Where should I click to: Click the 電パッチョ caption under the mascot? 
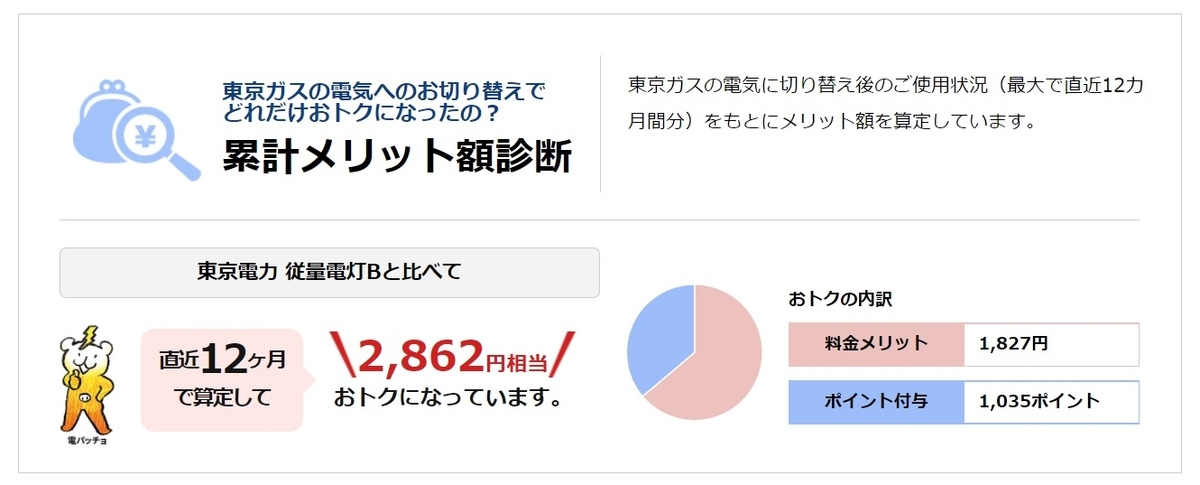tap(86, 437)
